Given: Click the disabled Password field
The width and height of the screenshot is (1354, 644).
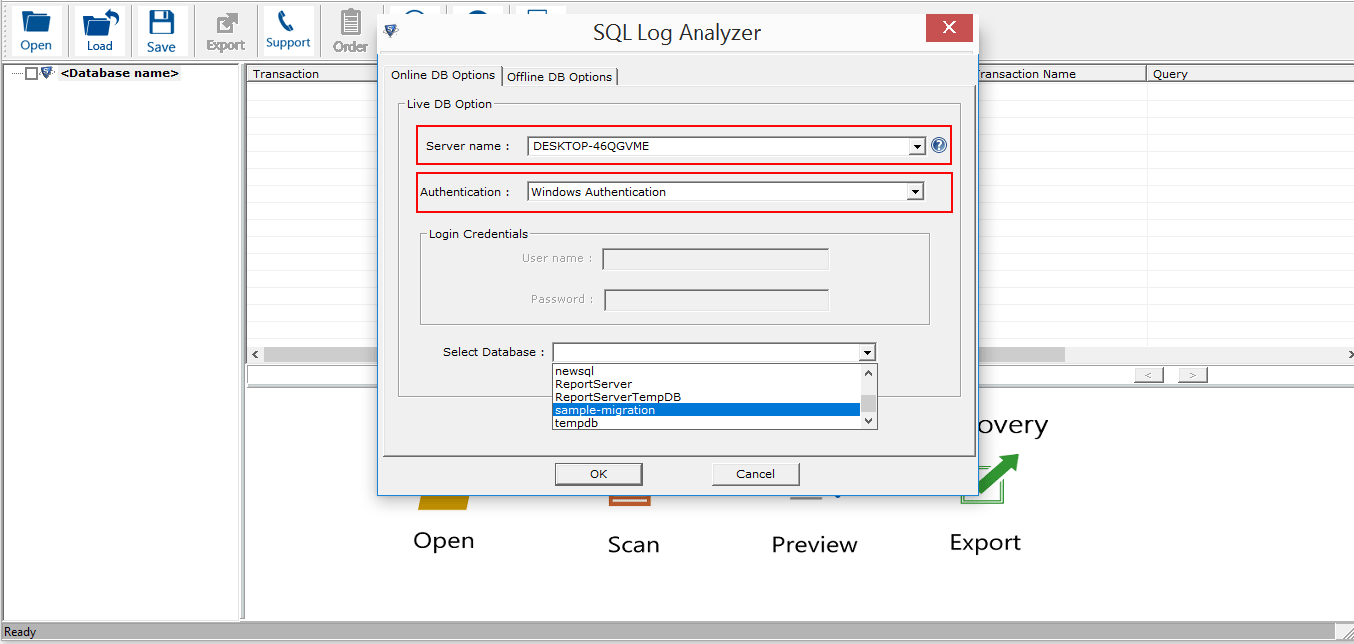Looking at the screenshot, I should click(717, 300).
